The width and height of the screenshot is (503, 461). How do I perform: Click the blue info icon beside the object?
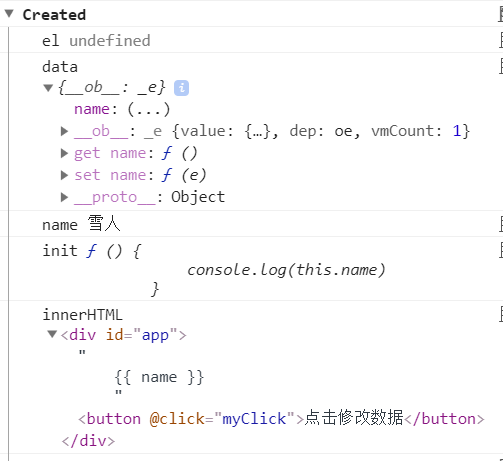point(181,88)
